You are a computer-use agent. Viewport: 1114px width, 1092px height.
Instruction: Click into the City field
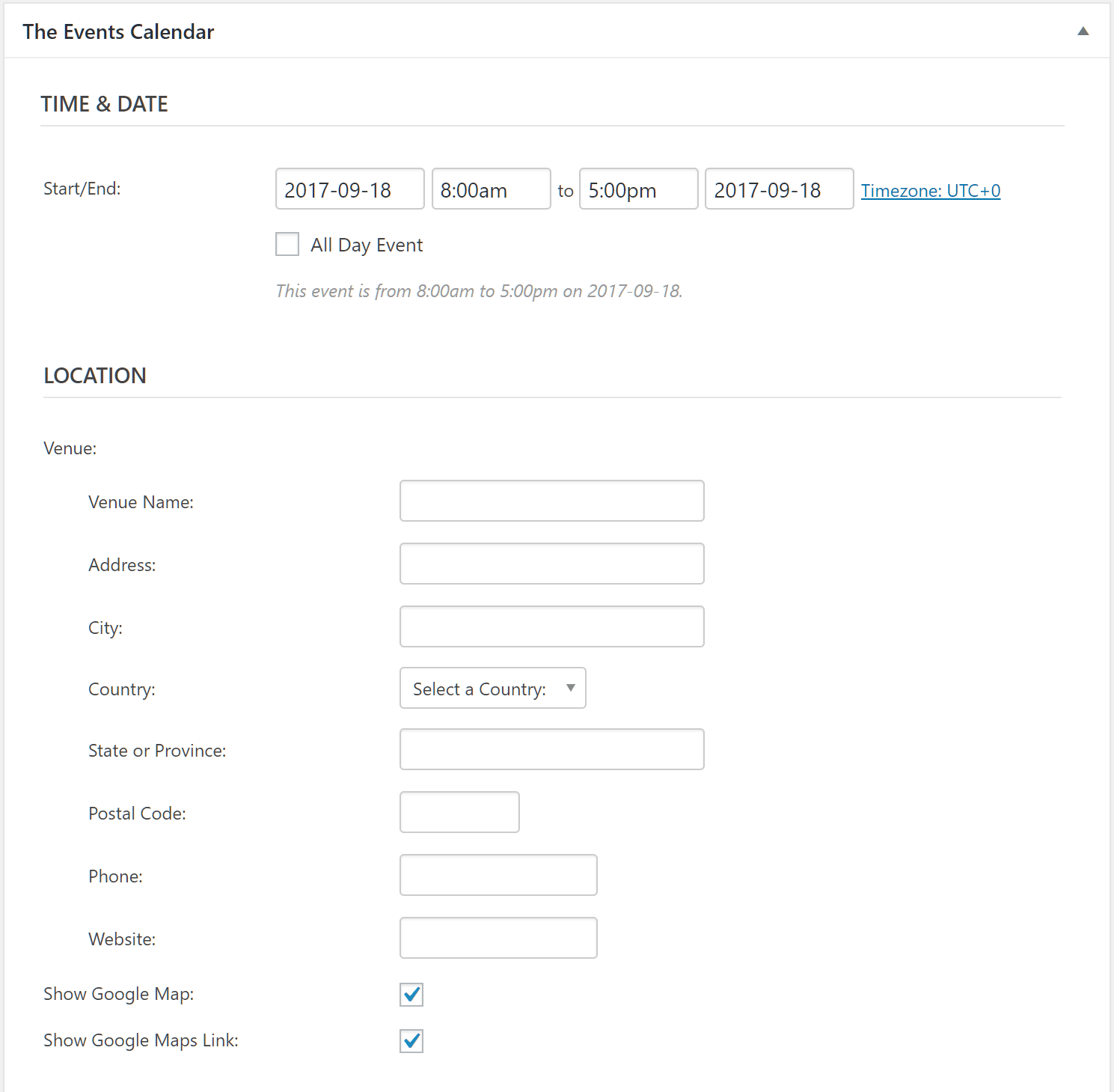pyautogui.click(x=551, y=626)
